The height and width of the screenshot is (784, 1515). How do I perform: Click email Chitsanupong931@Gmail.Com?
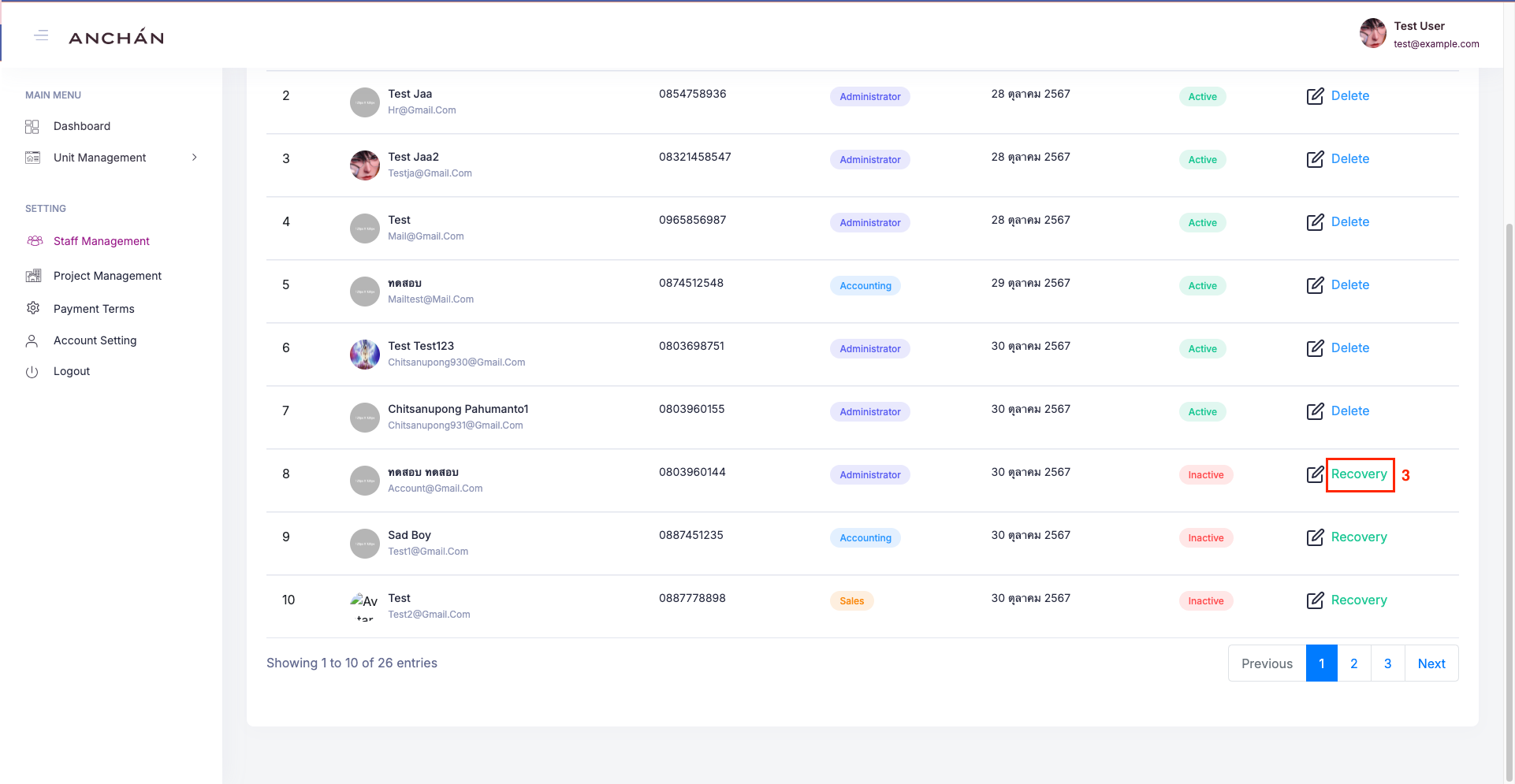[456, 425]
